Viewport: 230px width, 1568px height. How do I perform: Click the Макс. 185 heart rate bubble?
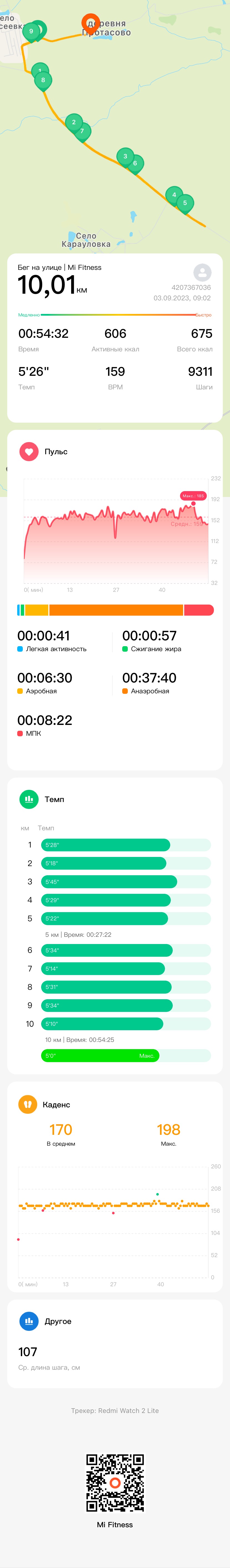[193, 496]
